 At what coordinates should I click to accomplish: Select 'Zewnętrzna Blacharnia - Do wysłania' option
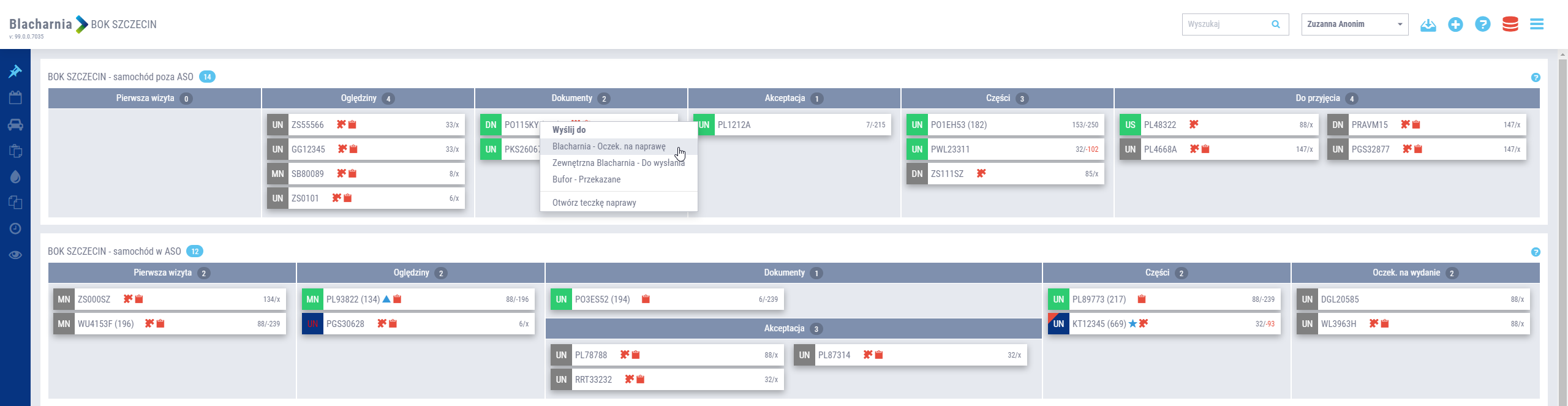pos(618,164)
